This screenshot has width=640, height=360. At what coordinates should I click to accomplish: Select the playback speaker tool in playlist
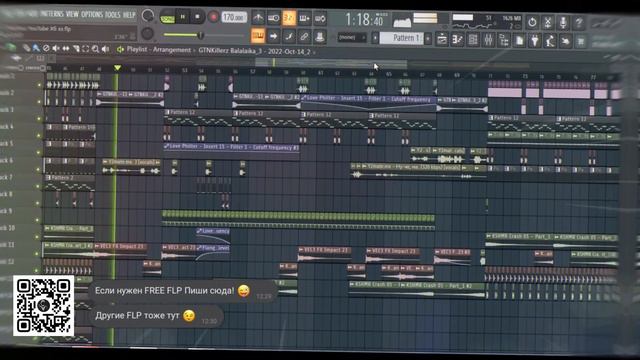(x=106, y=49)
